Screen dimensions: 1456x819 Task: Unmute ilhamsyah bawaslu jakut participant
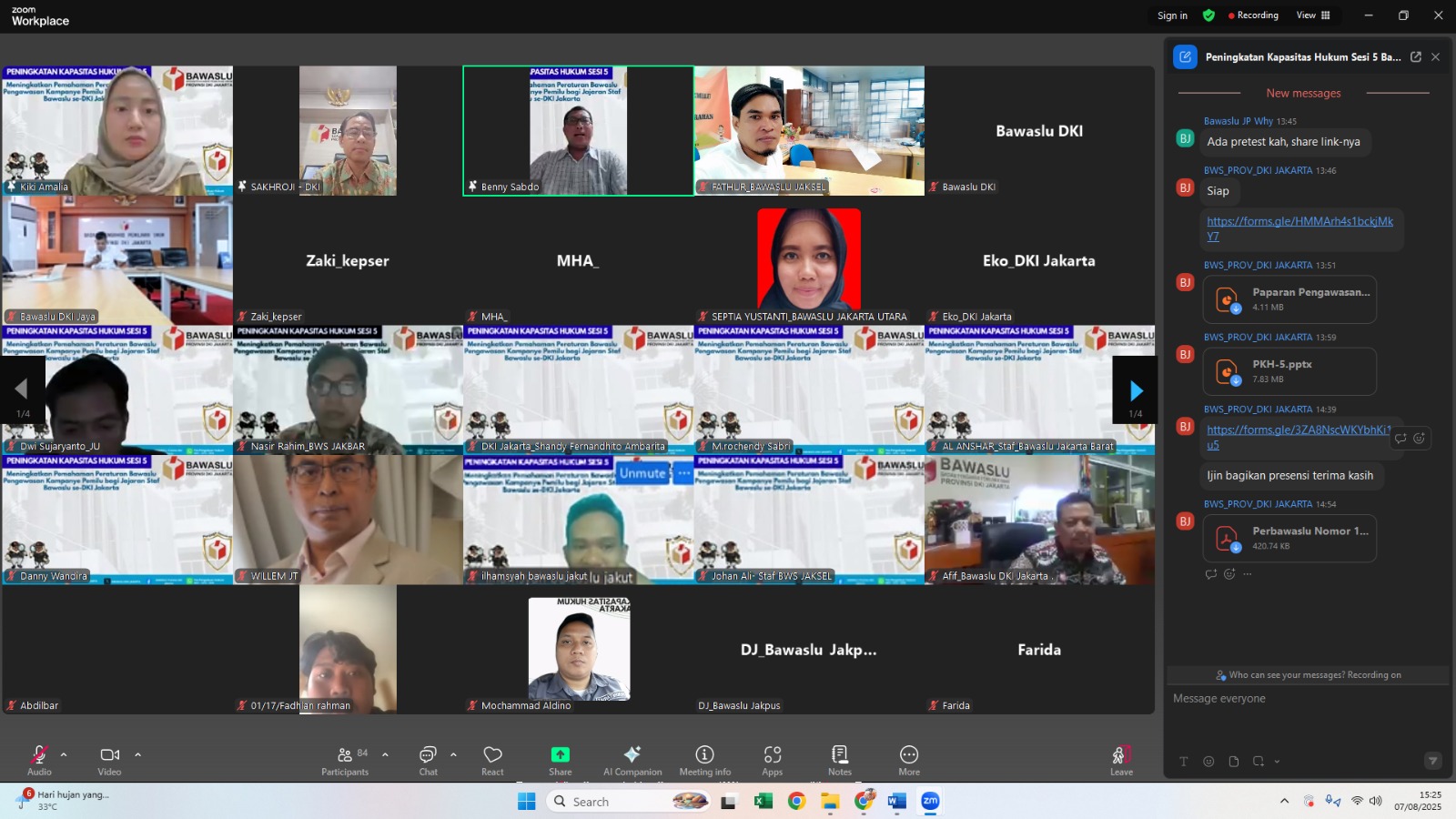tap(642, 473)
